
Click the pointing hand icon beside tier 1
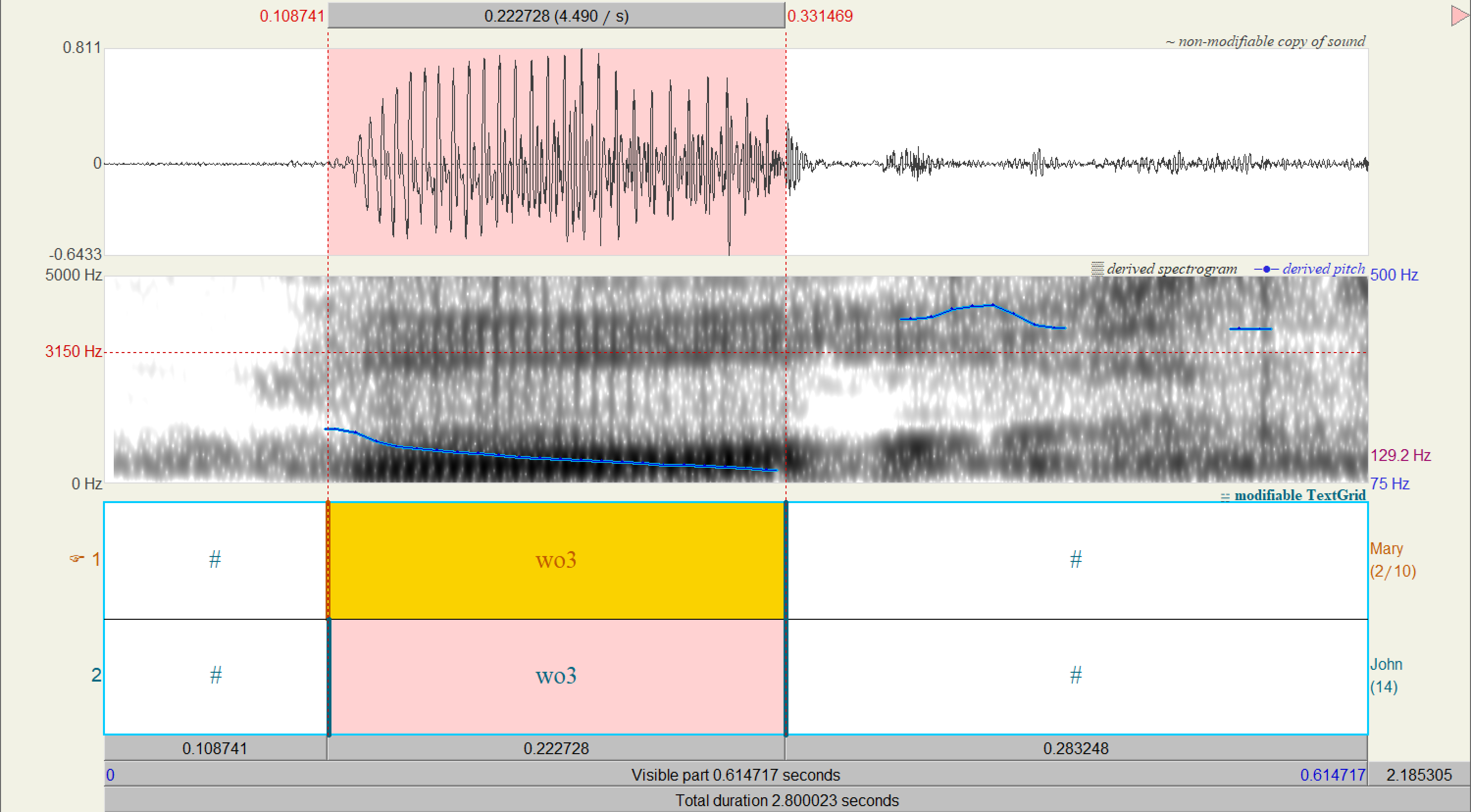click(x=76, y=558)
